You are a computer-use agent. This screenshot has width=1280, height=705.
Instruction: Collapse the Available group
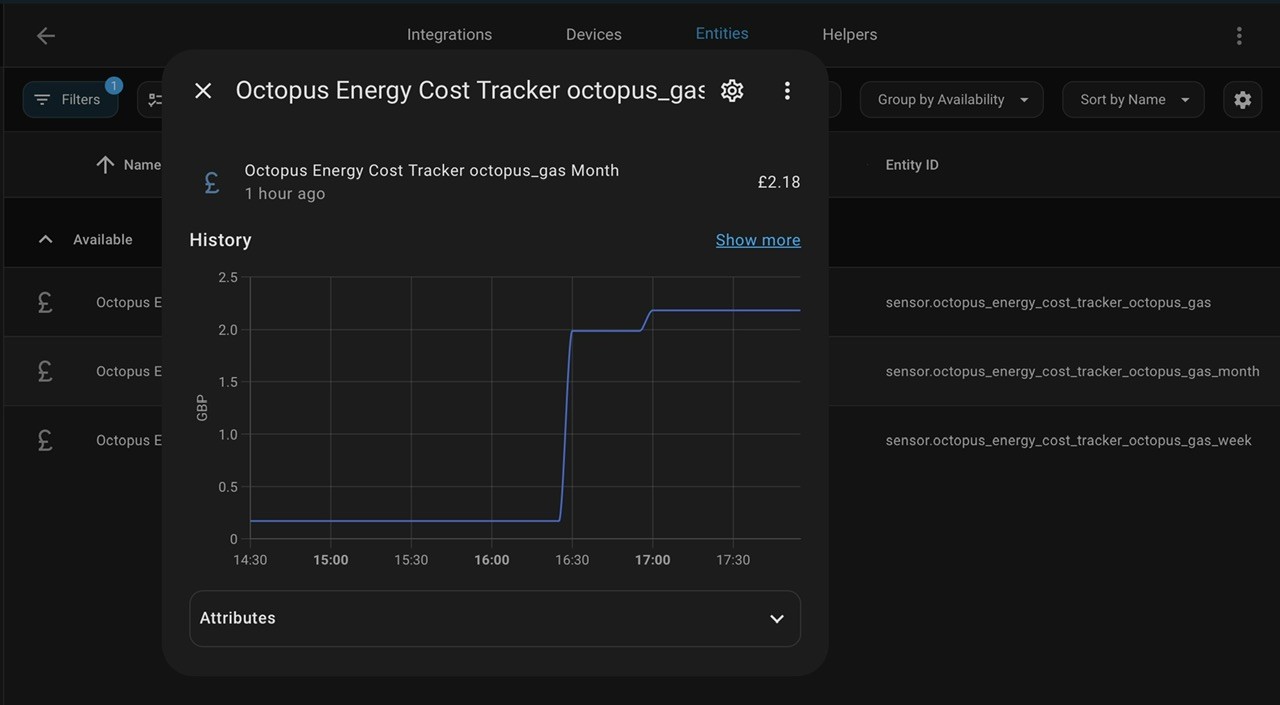pyautogui.click(x=45, y=240)
